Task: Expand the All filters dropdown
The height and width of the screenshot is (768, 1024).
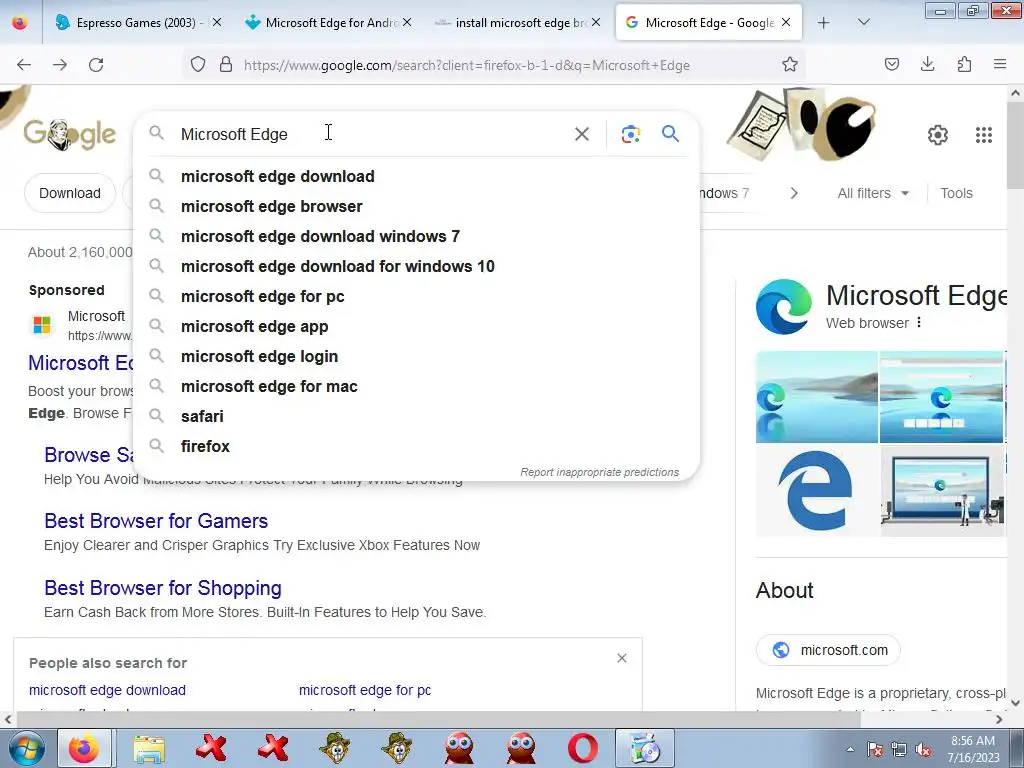Action: point(873,193)
